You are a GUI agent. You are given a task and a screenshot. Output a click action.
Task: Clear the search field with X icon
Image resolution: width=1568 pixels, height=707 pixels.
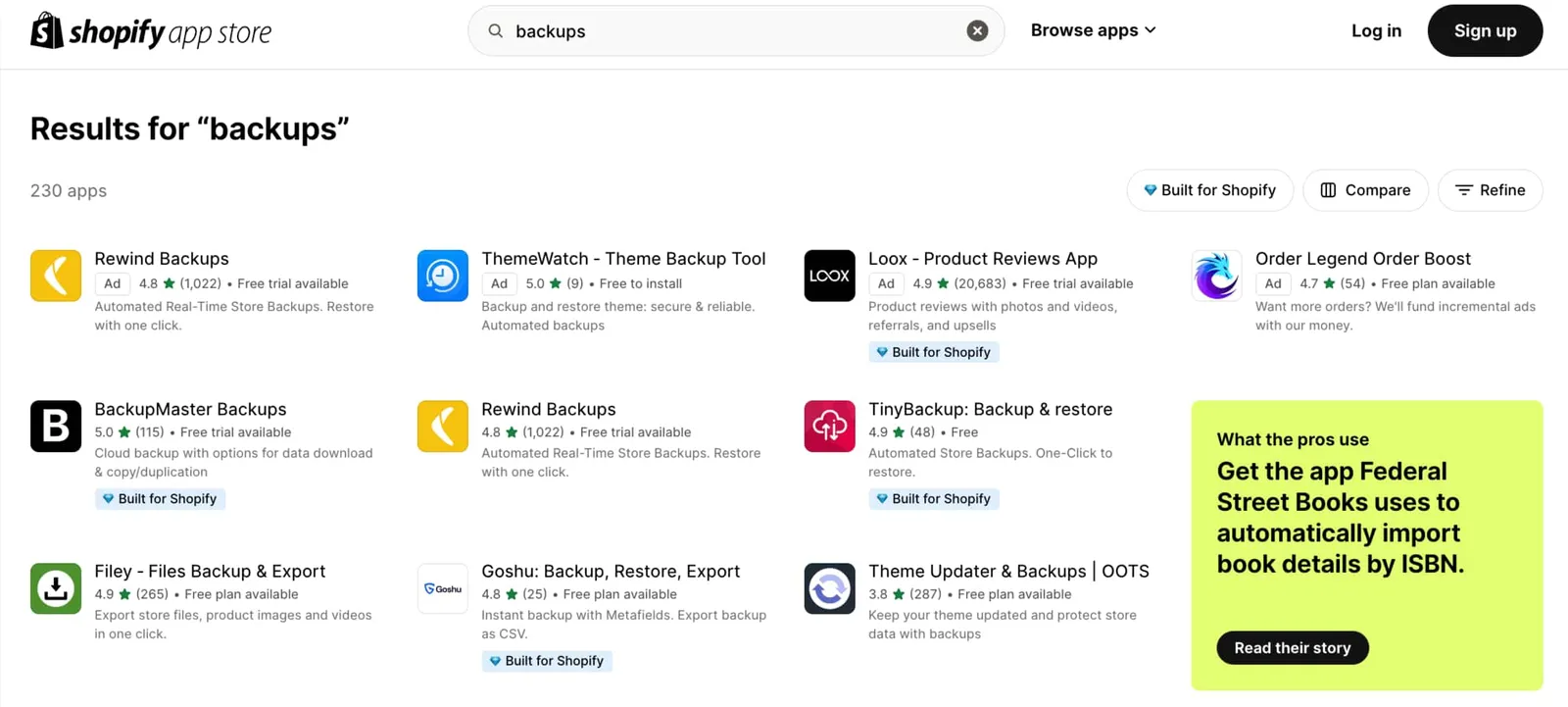click(x=977, y=30)
